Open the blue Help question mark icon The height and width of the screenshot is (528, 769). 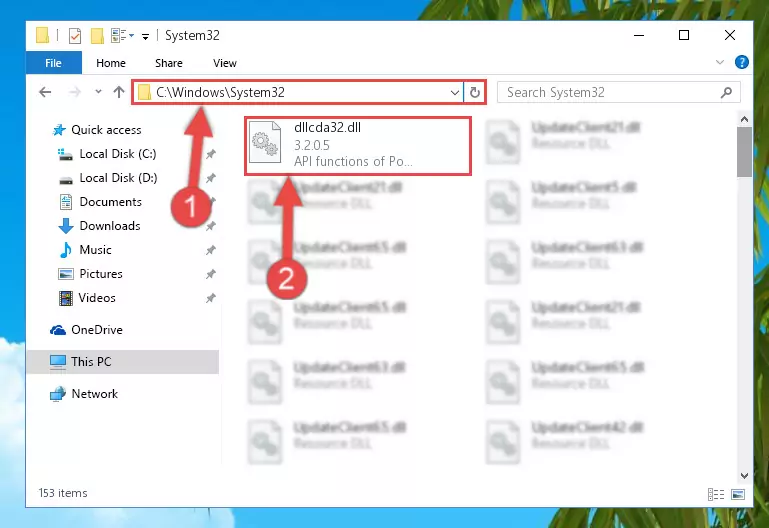click(742, 62)
